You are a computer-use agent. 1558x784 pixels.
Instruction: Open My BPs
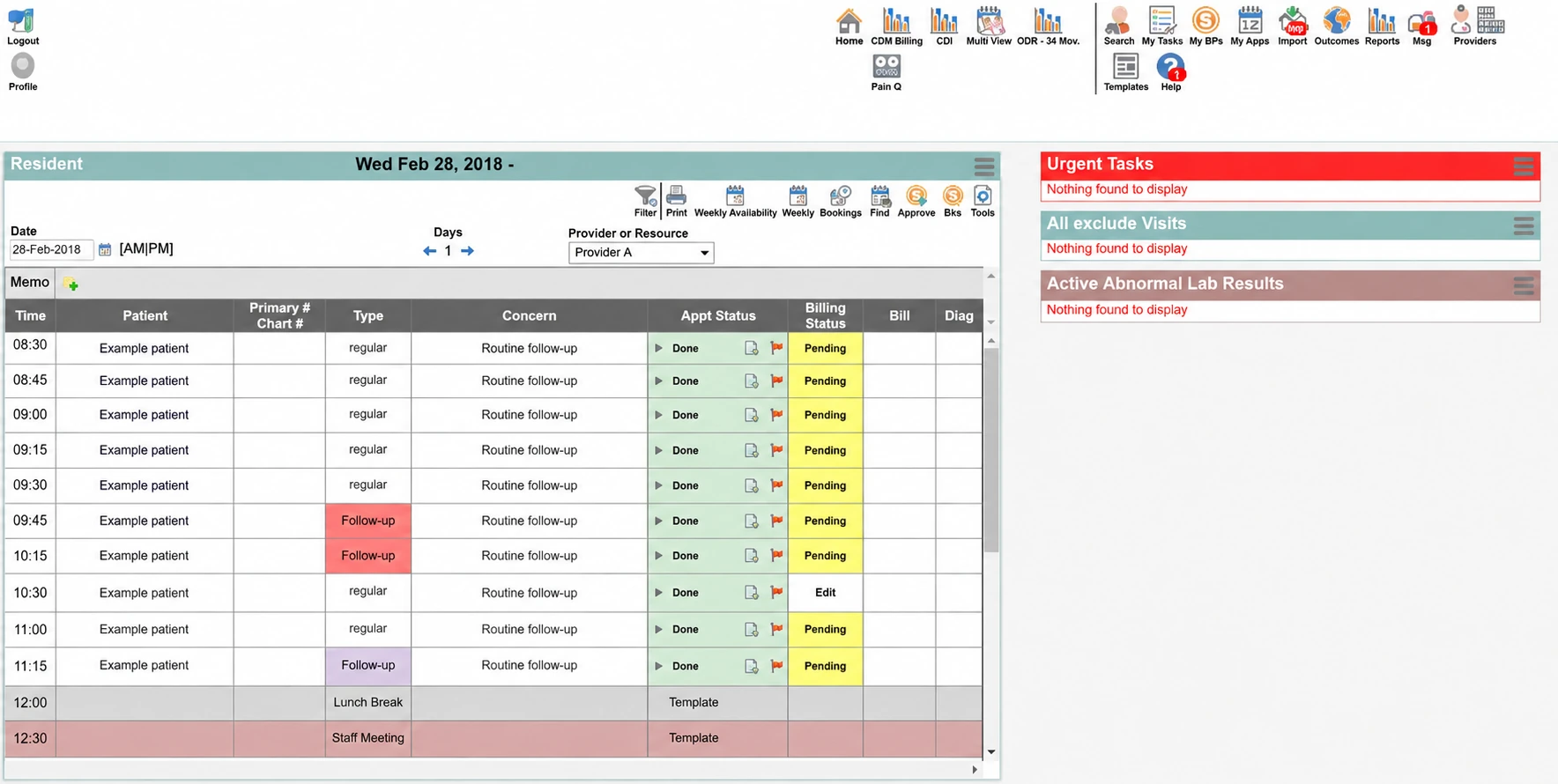1206,20
